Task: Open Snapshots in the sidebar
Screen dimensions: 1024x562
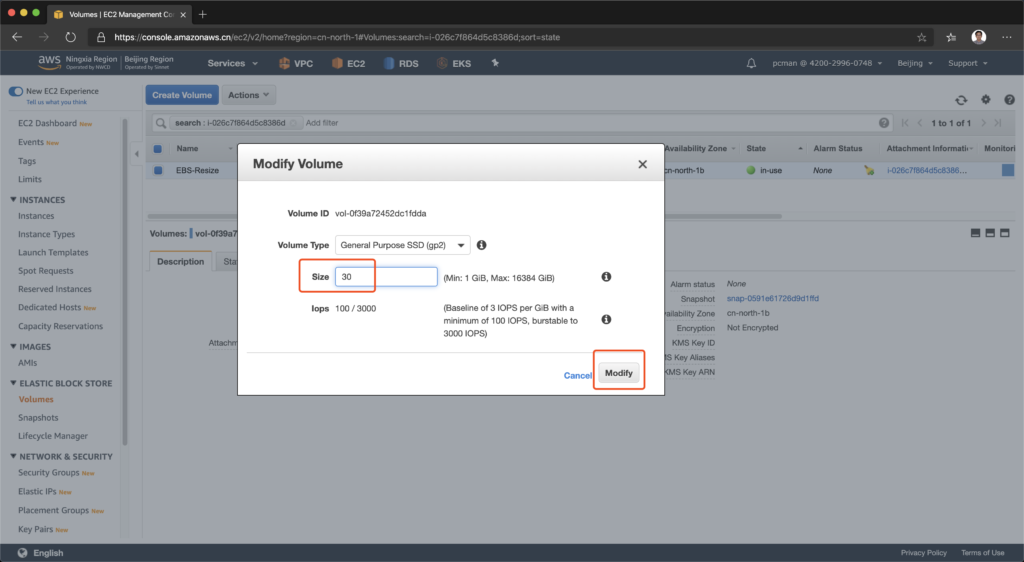Action: click(x=38, y=418)
